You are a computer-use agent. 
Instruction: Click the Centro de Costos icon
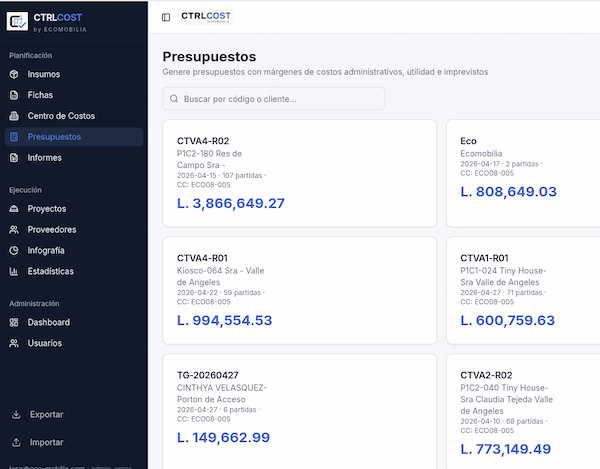coord(14,116)
